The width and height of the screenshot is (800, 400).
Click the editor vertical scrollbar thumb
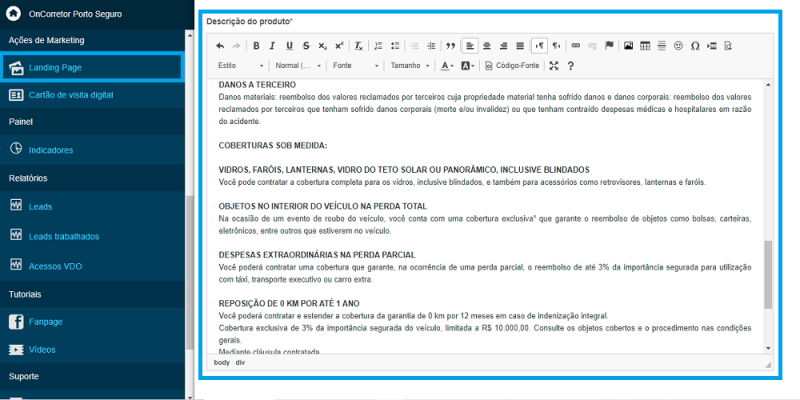(x=768, y=274)
